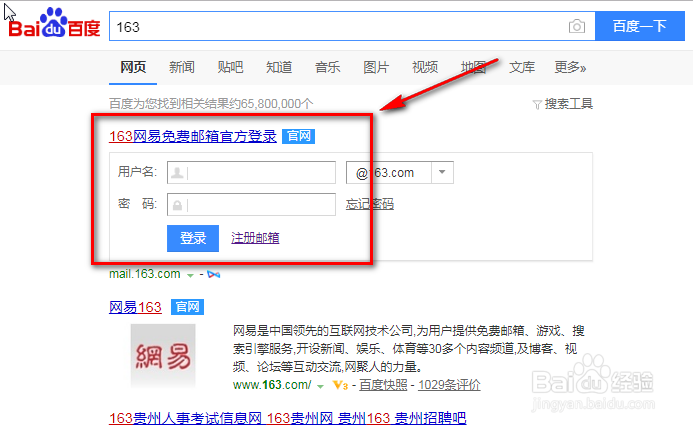Open 163网易免费邮箱官方登录 result link
The image size is (693, 428).
[193, 136]
